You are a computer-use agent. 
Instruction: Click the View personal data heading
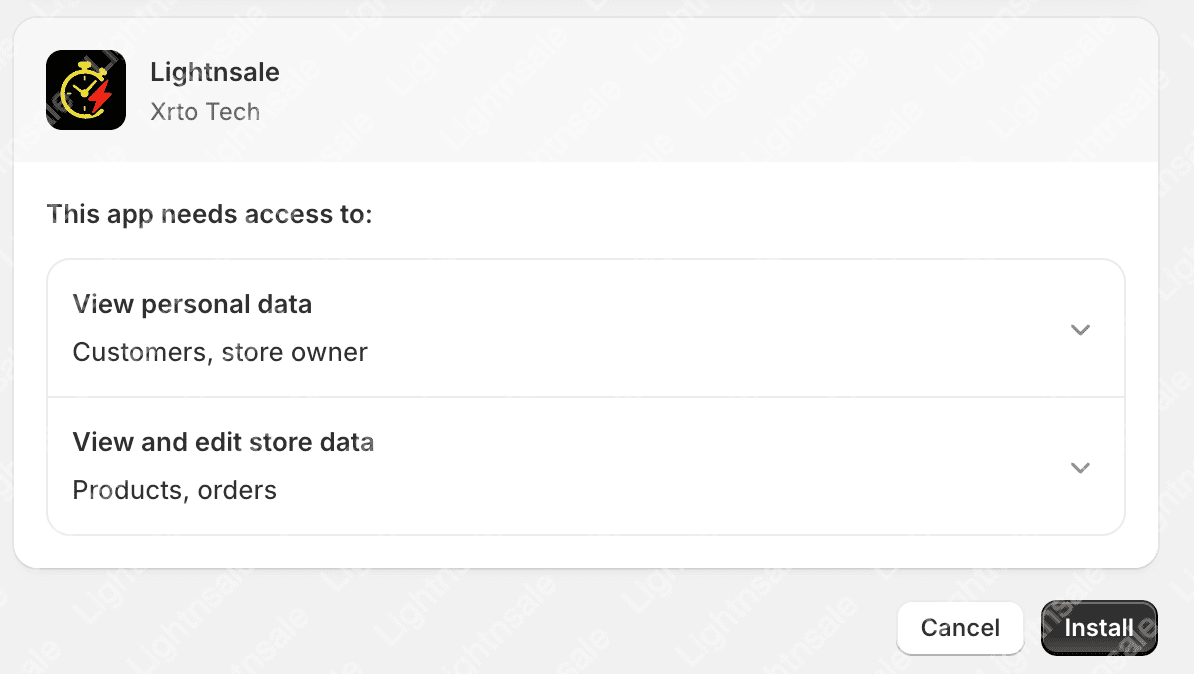click(192, 304)
